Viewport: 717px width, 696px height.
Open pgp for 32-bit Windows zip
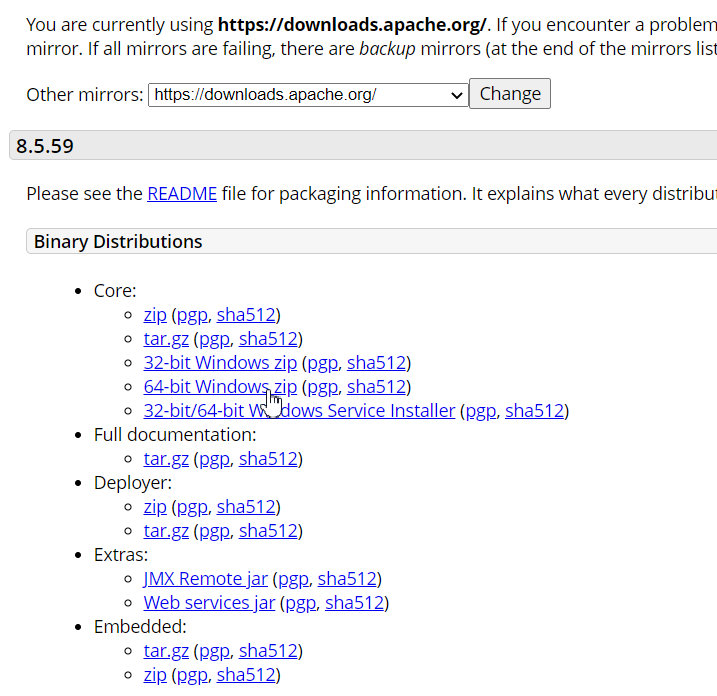point(323,363)
